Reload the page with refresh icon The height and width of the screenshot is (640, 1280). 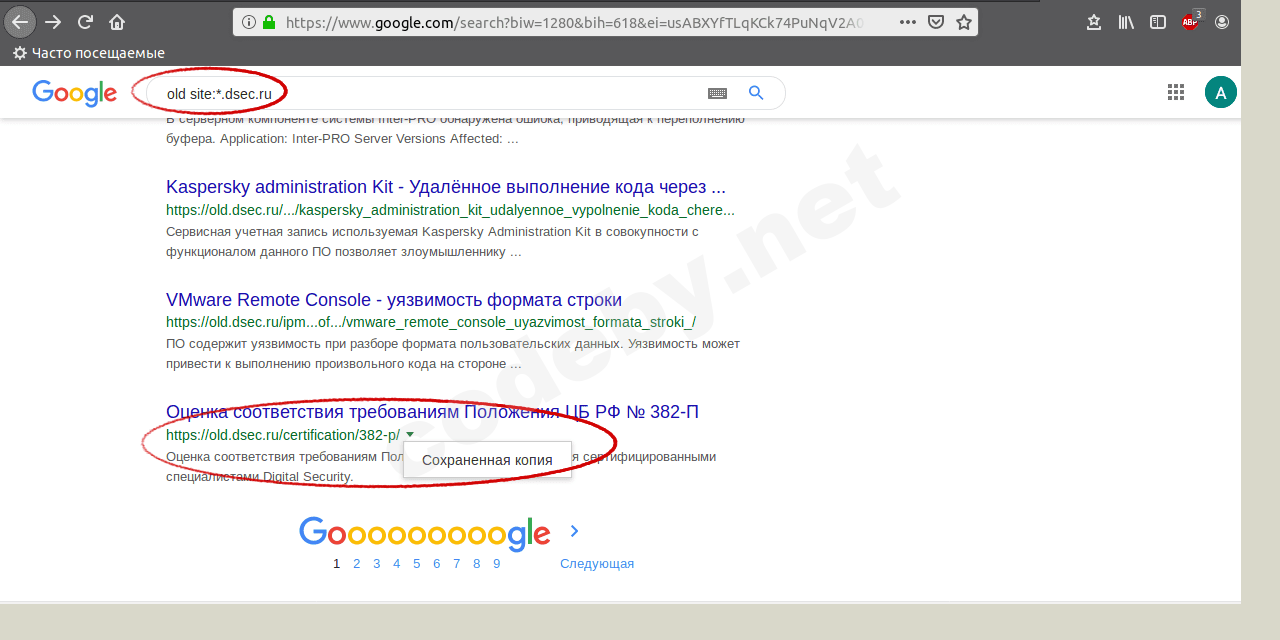coord(85,22)
